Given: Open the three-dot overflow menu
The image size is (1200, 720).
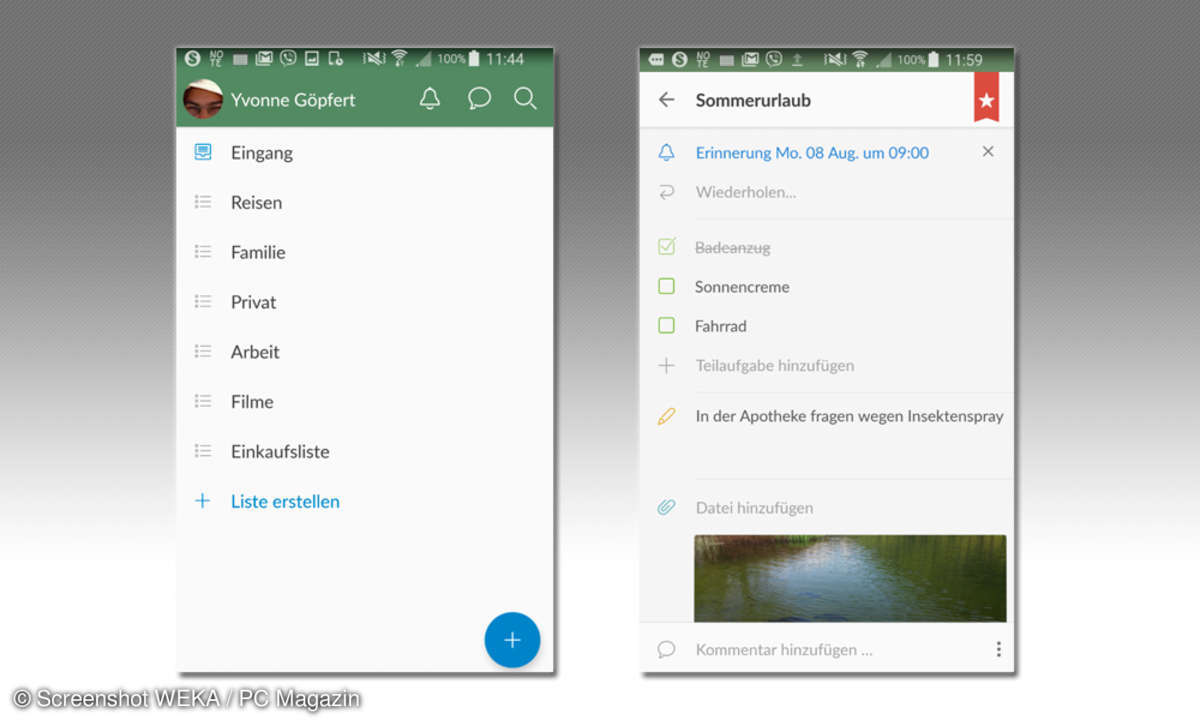Looking at the screenshot, I should tap(998, 649).
